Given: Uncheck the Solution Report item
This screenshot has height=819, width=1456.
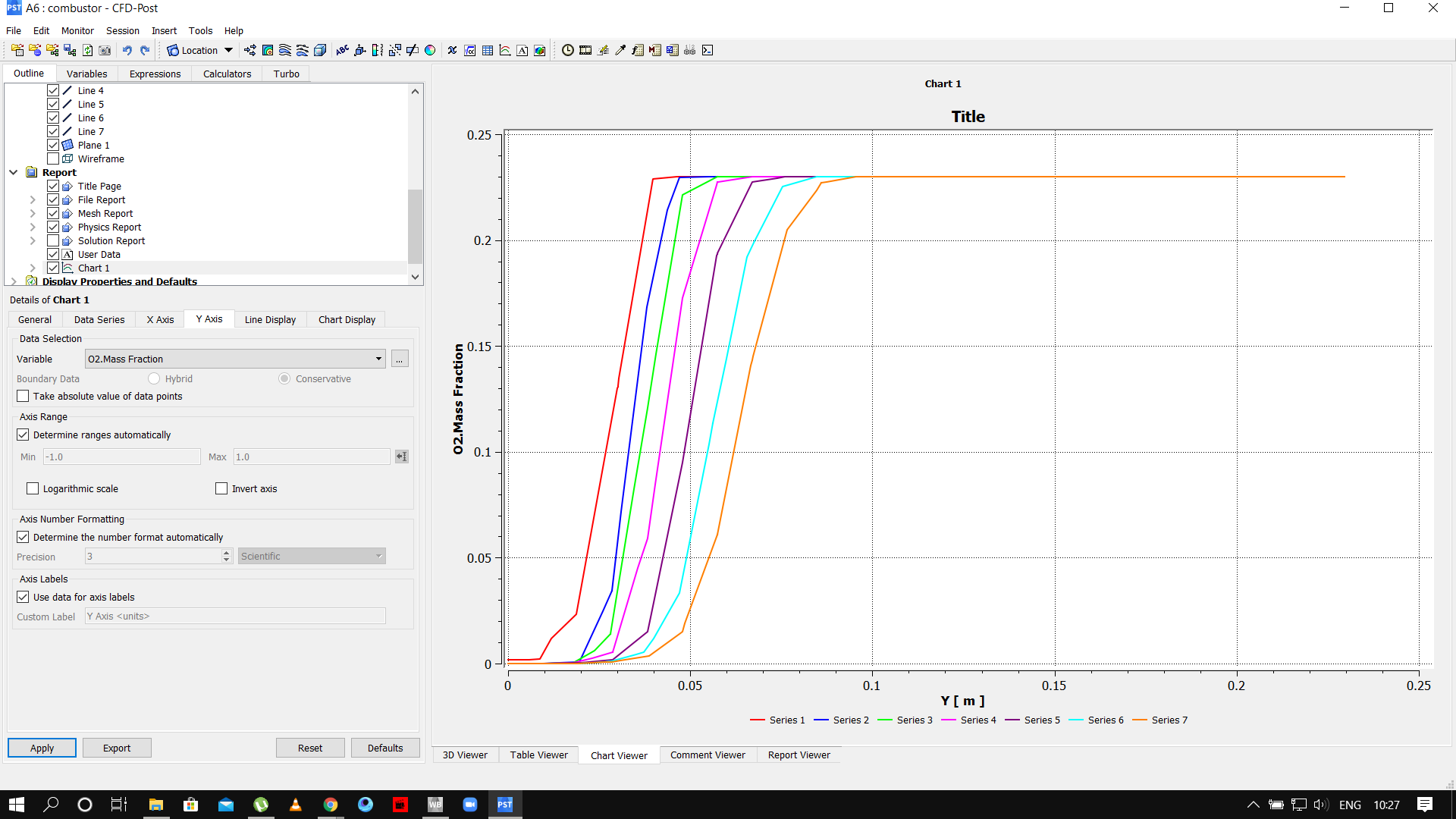Looking at the screenshot, I should 53,240.
